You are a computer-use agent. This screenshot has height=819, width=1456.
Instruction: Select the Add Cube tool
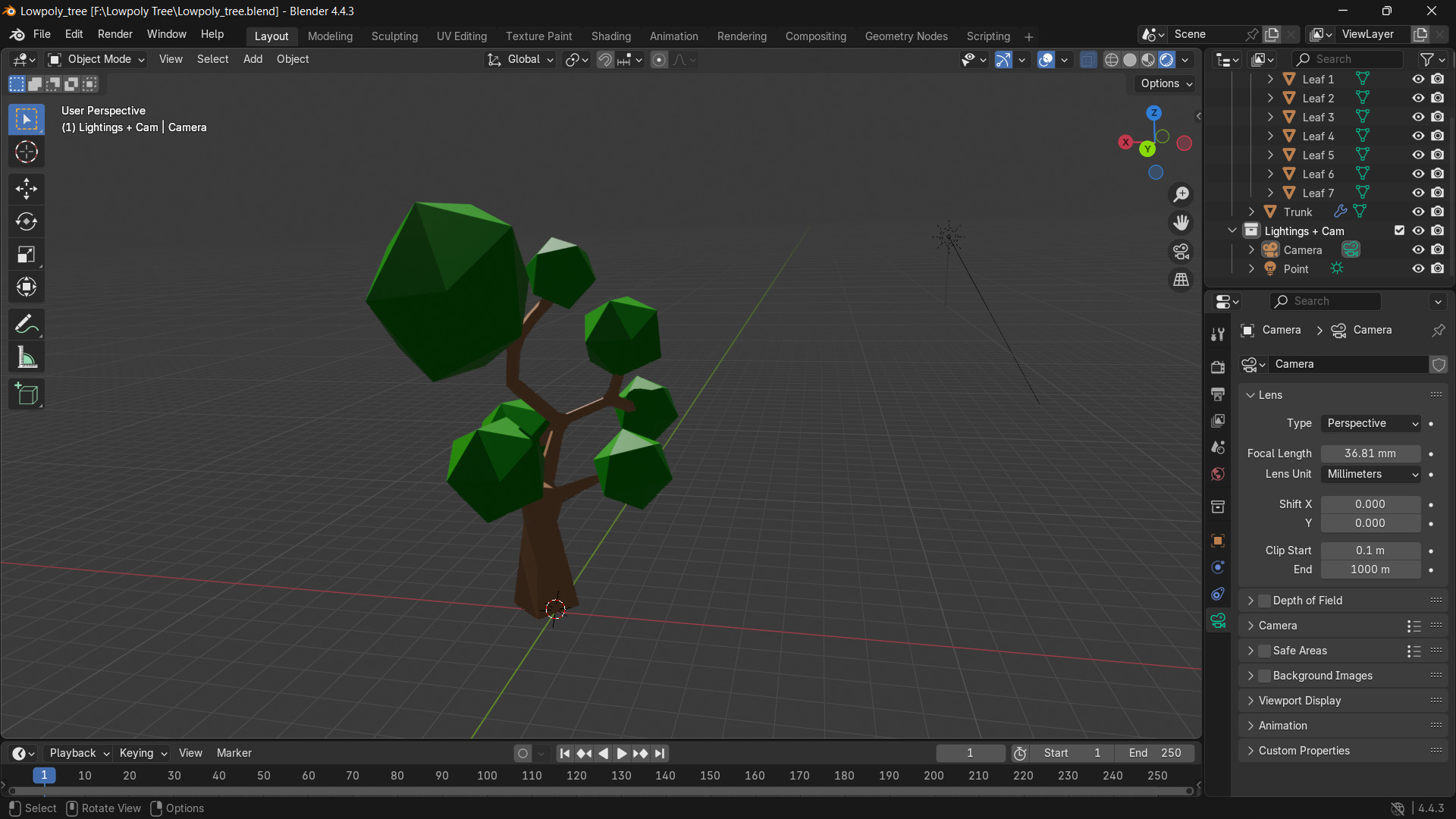[x=27, y=394]
